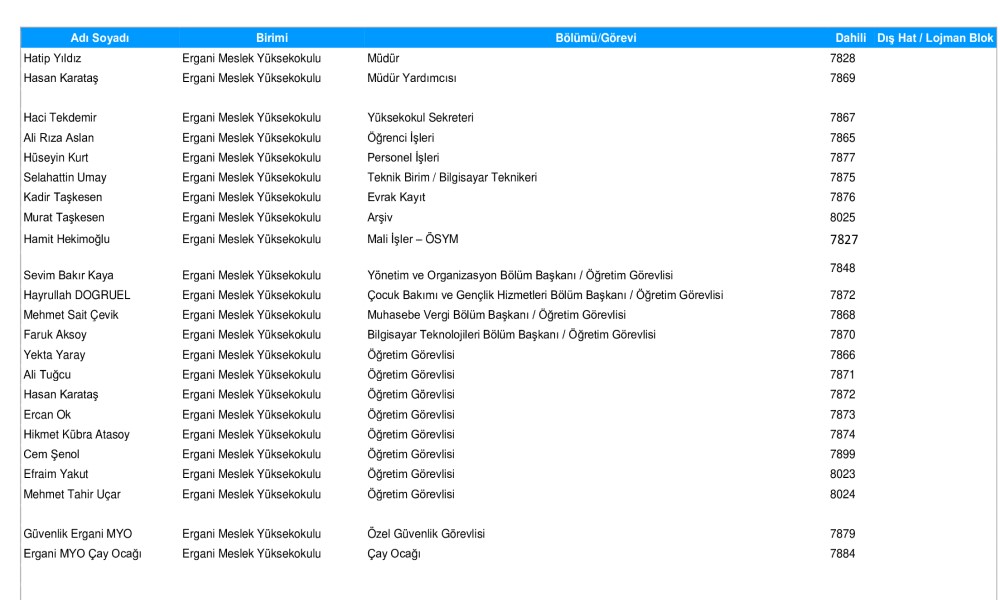Click extension number 7884

(842, 554)
